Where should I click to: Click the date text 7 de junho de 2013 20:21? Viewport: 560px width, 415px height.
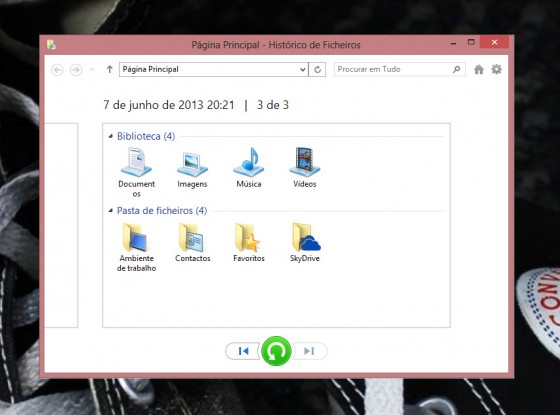click(x=169, y=105)
